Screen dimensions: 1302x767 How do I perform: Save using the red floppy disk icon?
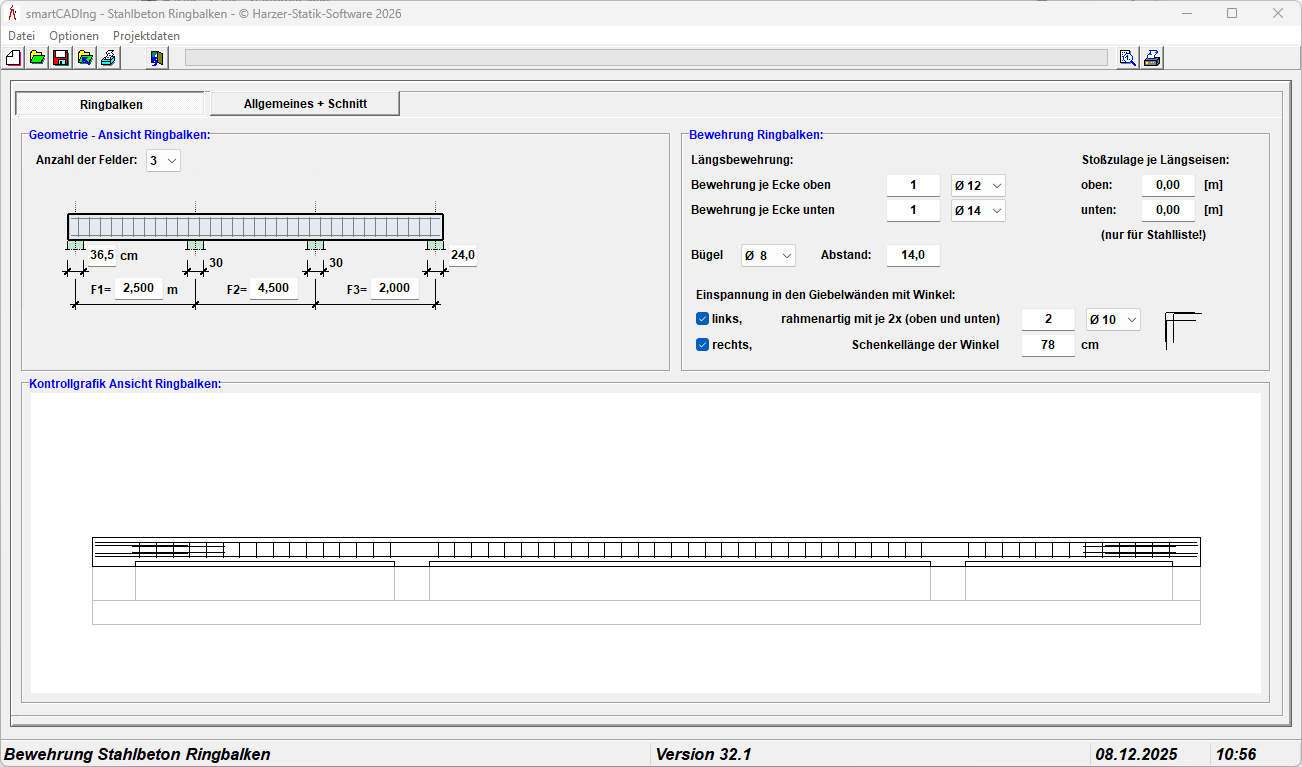click(61, 58)
